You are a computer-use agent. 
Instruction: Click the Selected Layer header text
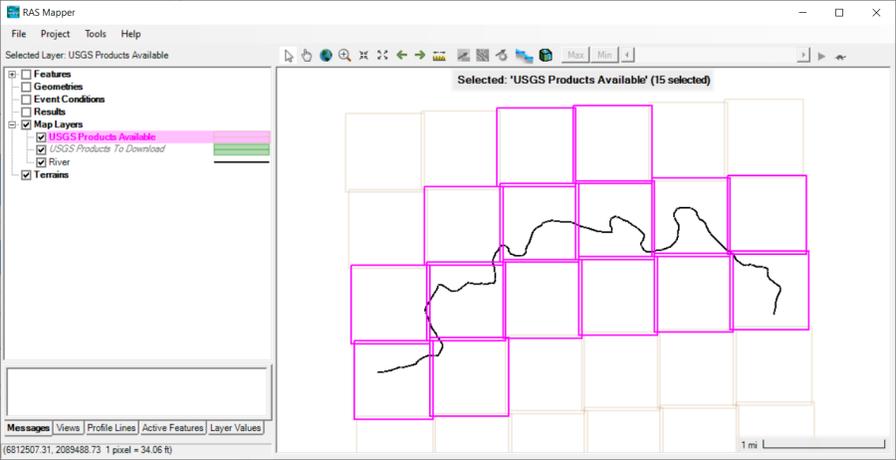click(87, 55)
